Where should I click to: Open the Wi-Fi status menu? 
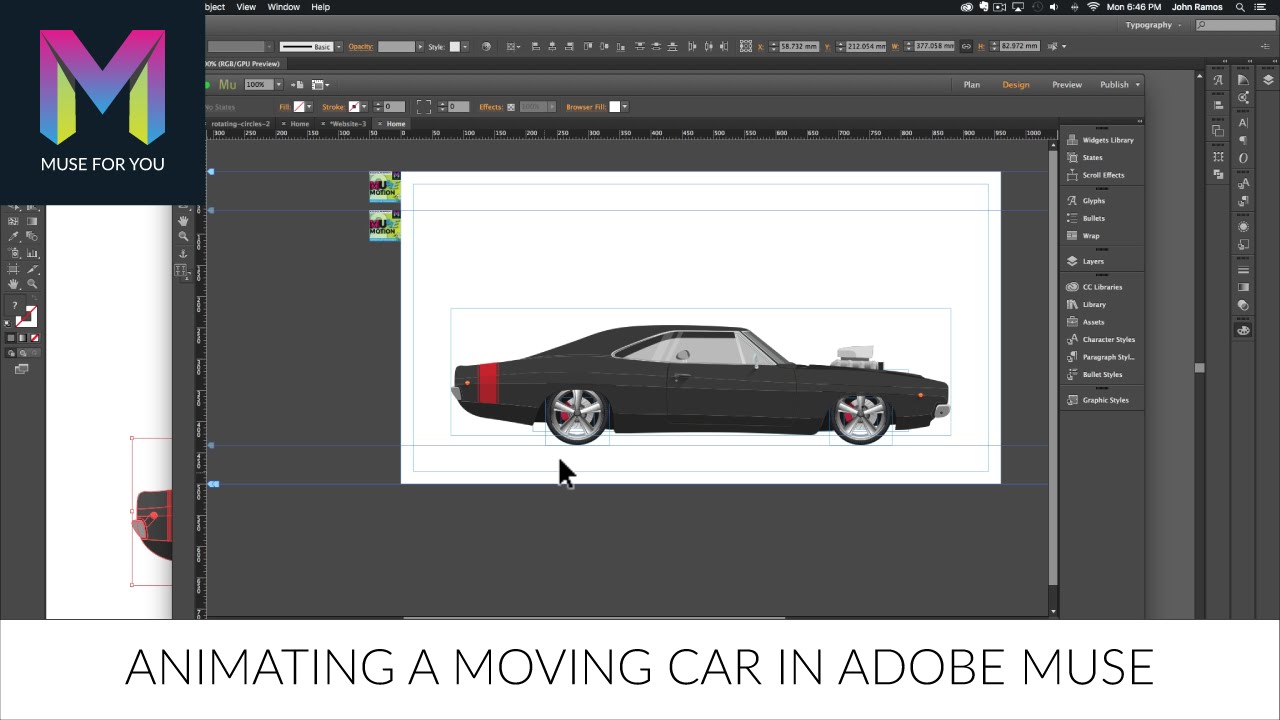click(1093, 7)
